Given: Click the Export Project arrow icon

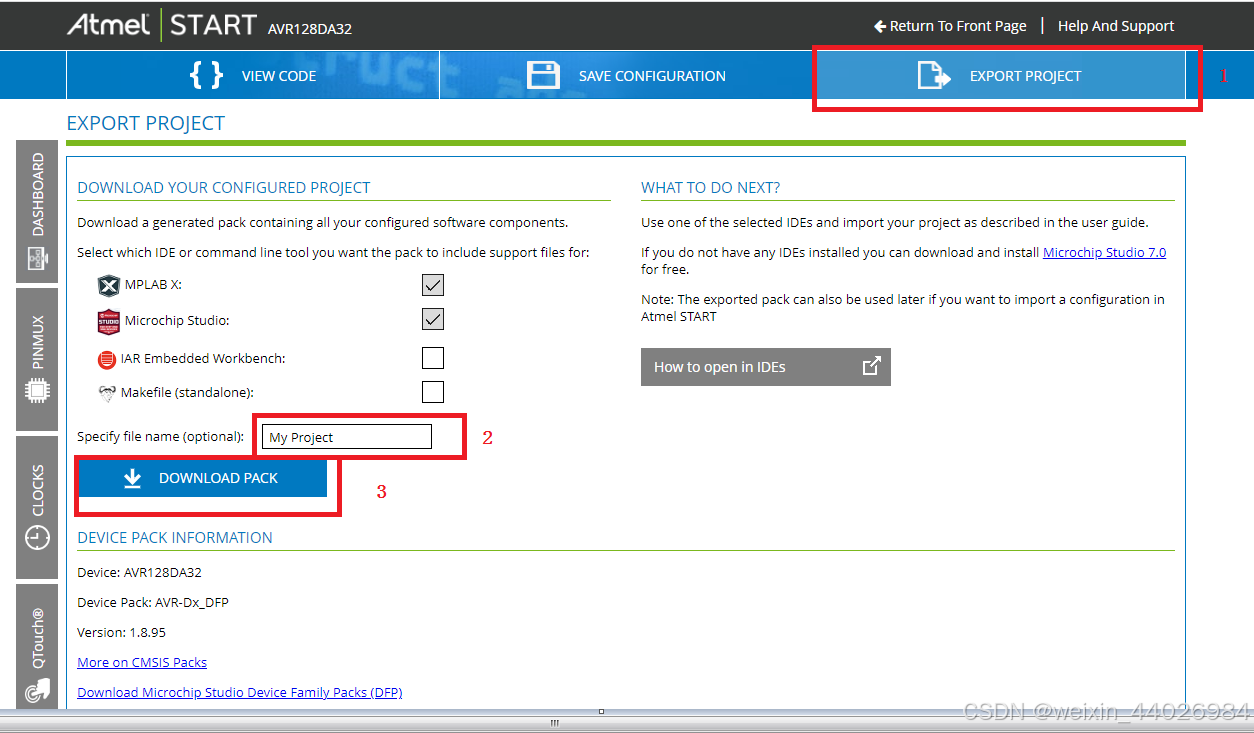Looking at the screenshot, I should tap(934, 75).
